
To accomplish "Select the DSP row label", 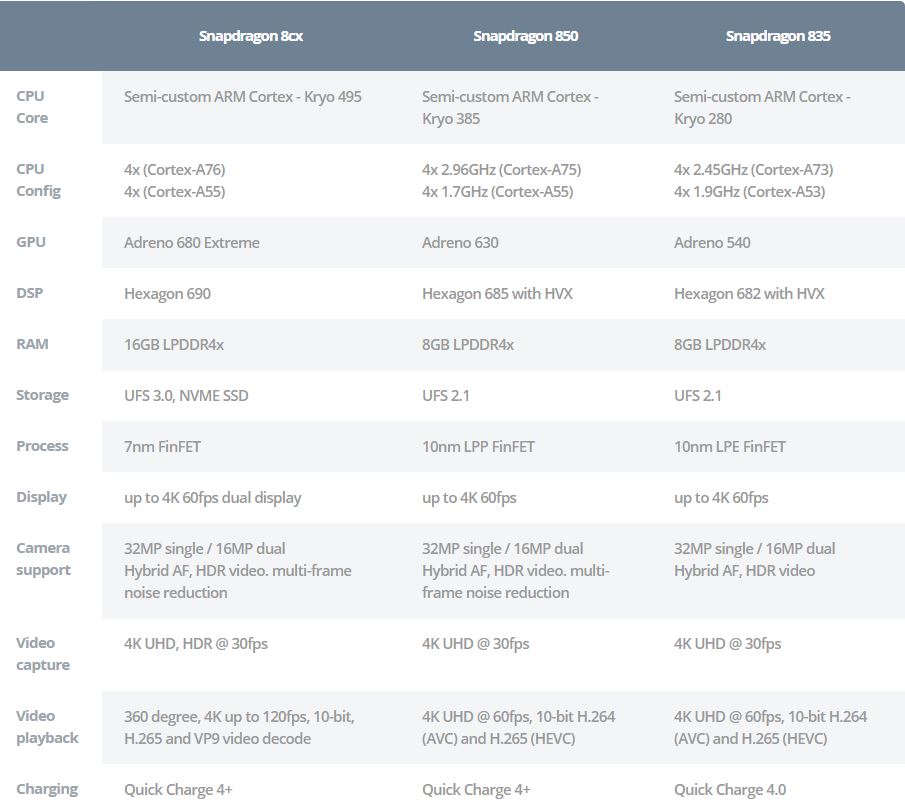I will click(x=29, y=293).
